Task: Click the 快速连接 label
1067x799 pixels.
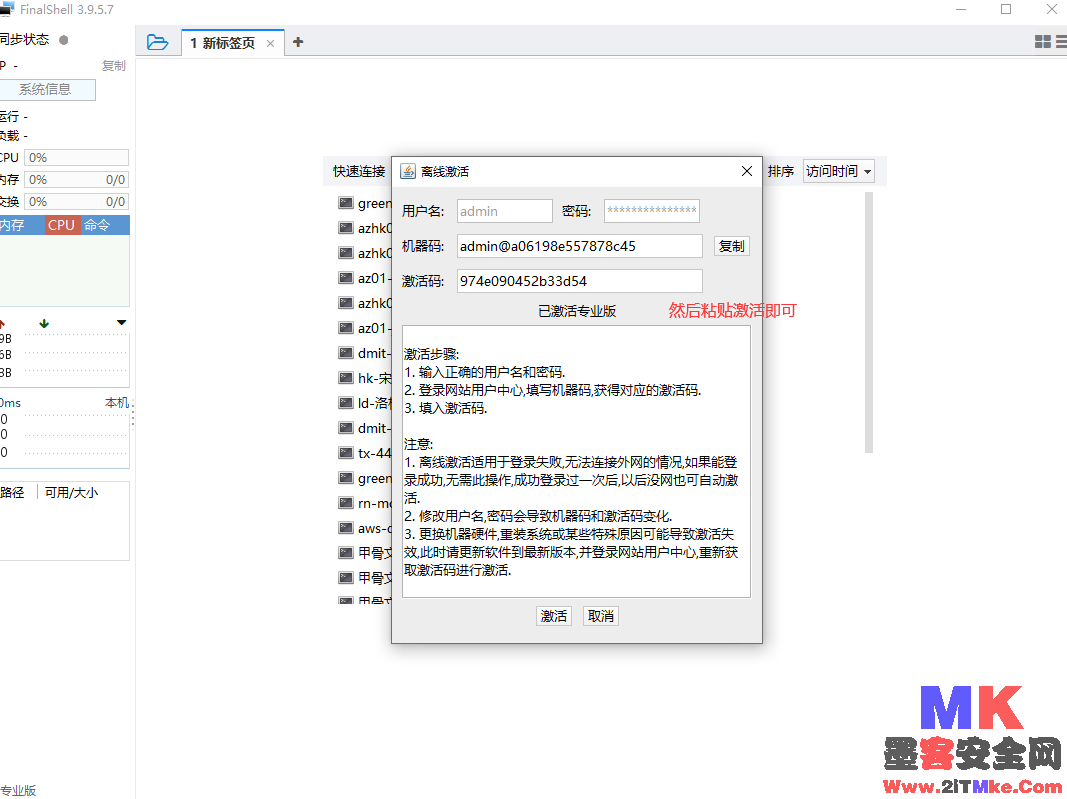Action: (x=359, y=172)
